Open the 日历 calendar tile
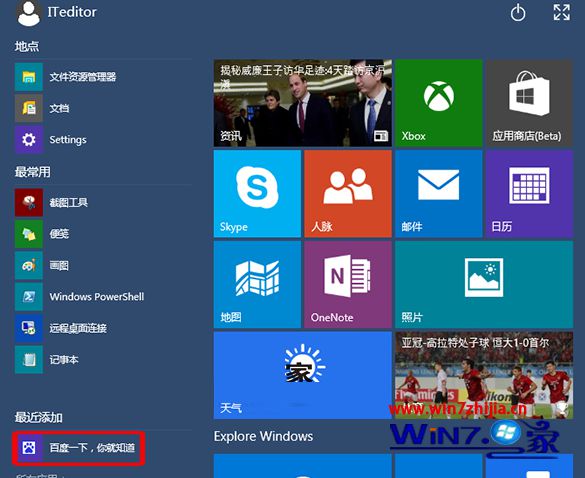Viewport: 585px width, 478px height. [x=529, y=194]
